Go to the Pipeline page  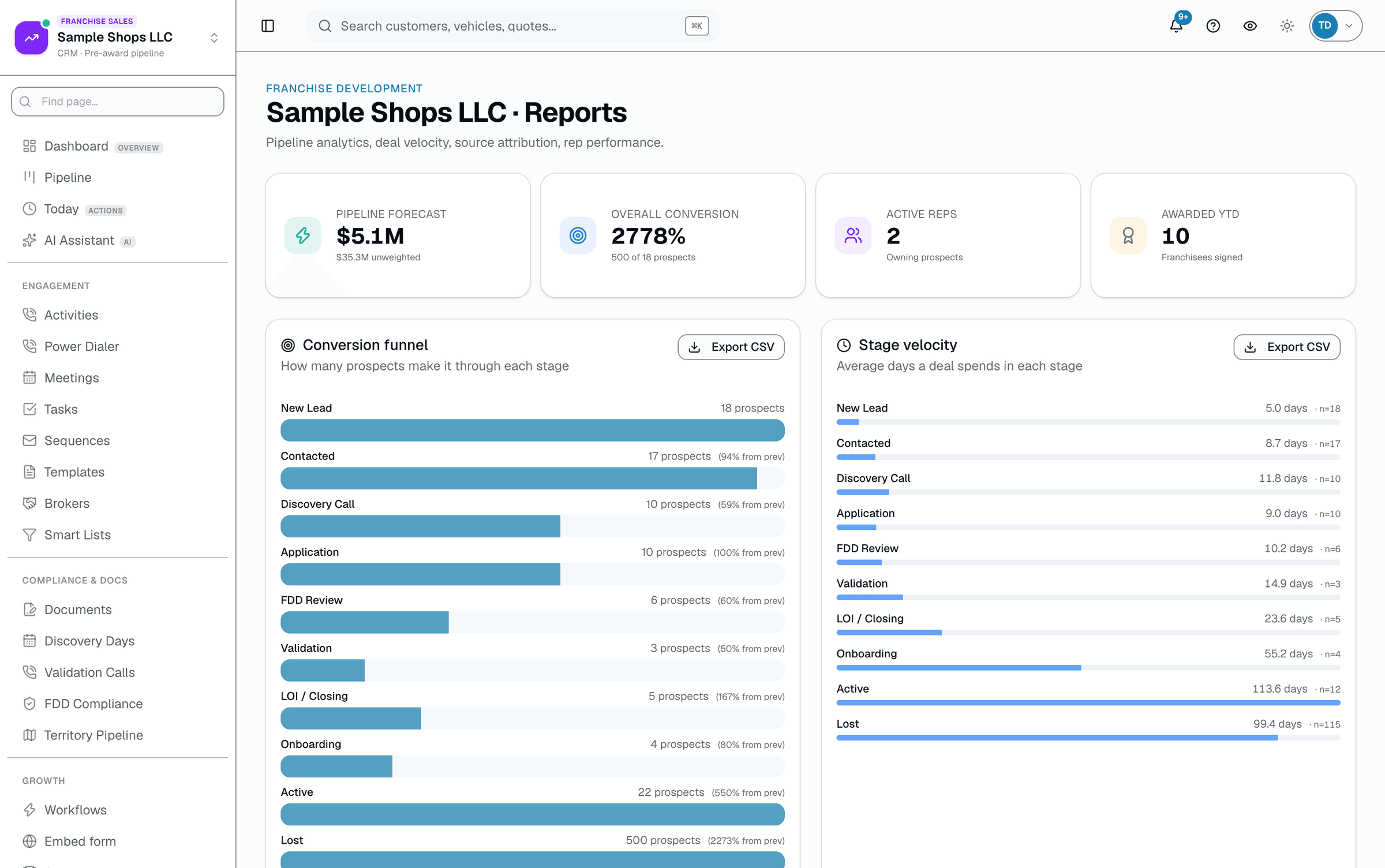(x=118, y=178)
